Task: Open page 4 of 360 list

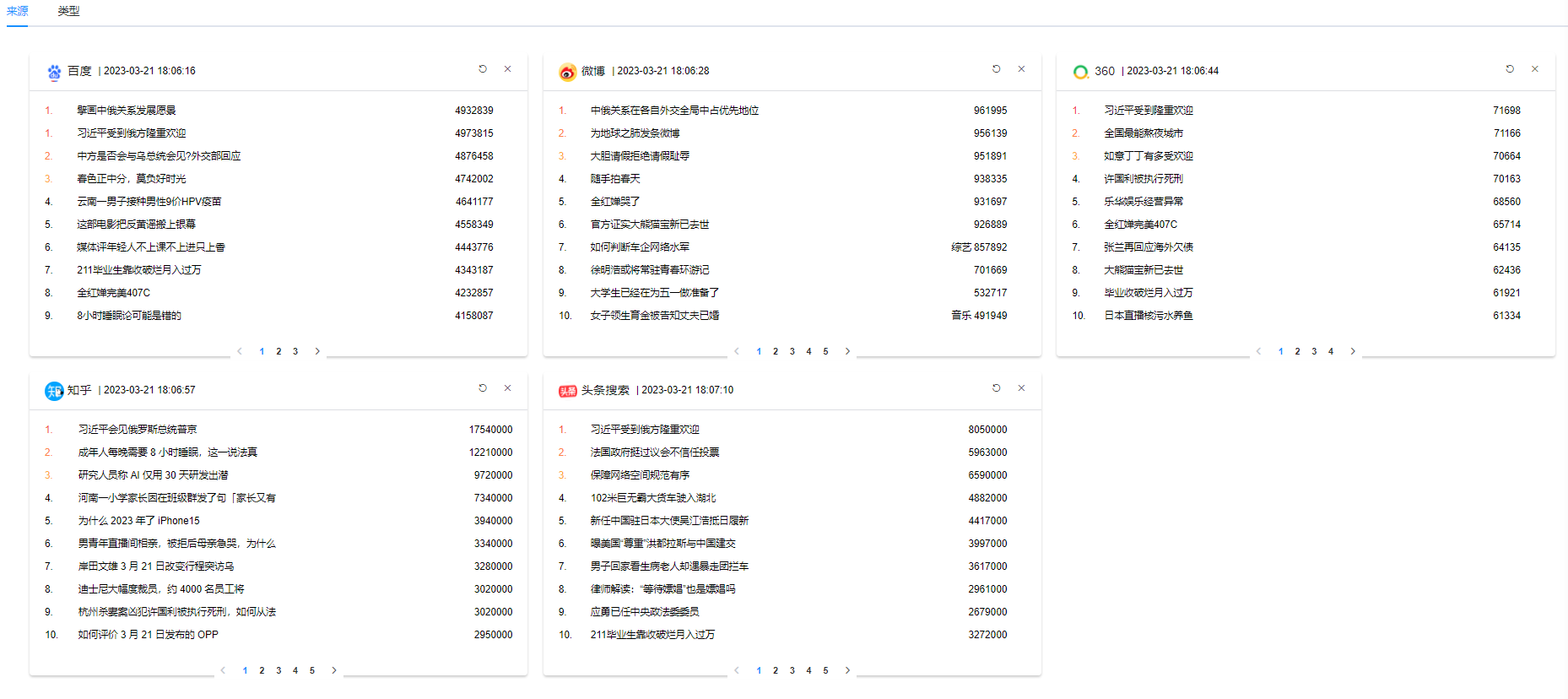Action: click(1331, 351)
